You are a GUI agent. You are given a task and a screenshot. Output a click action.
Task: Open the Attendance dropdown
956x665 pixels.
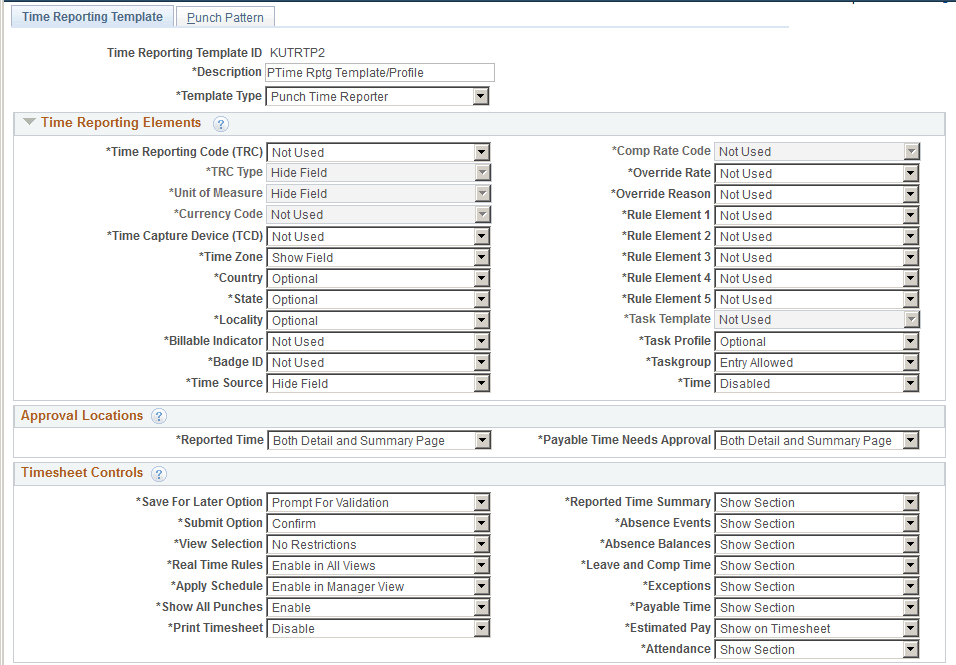click(911, 649)
